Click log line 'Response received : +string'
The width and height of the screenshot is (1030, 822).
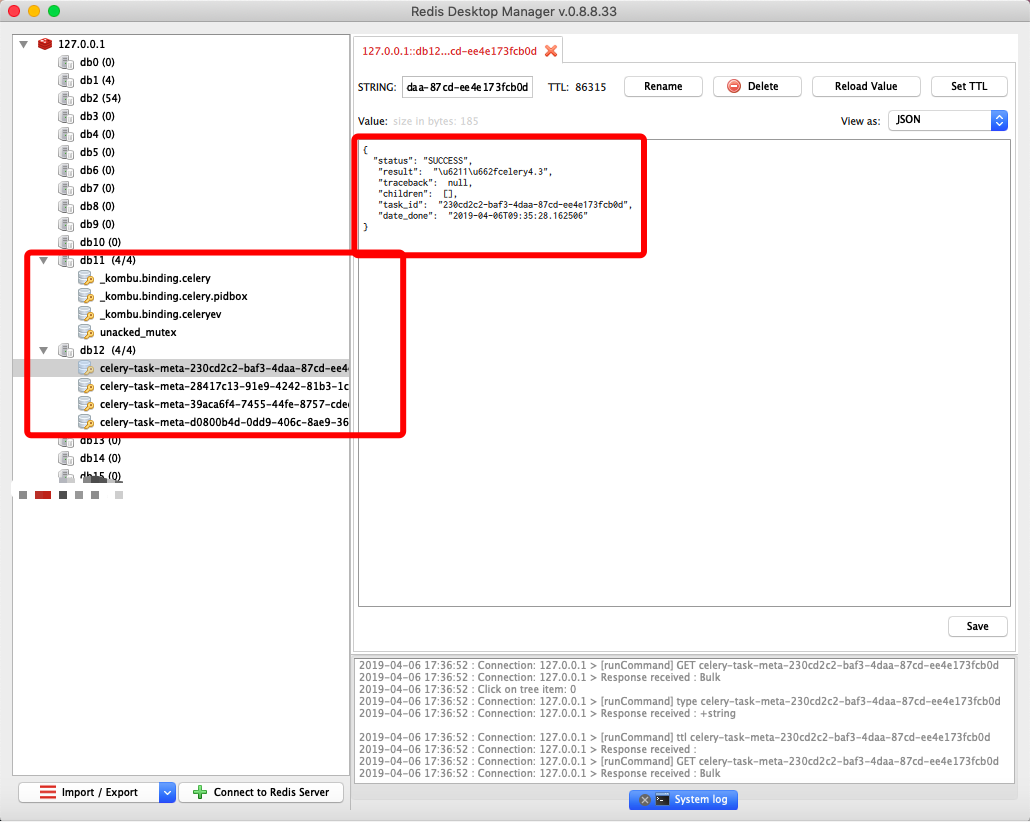547,714
